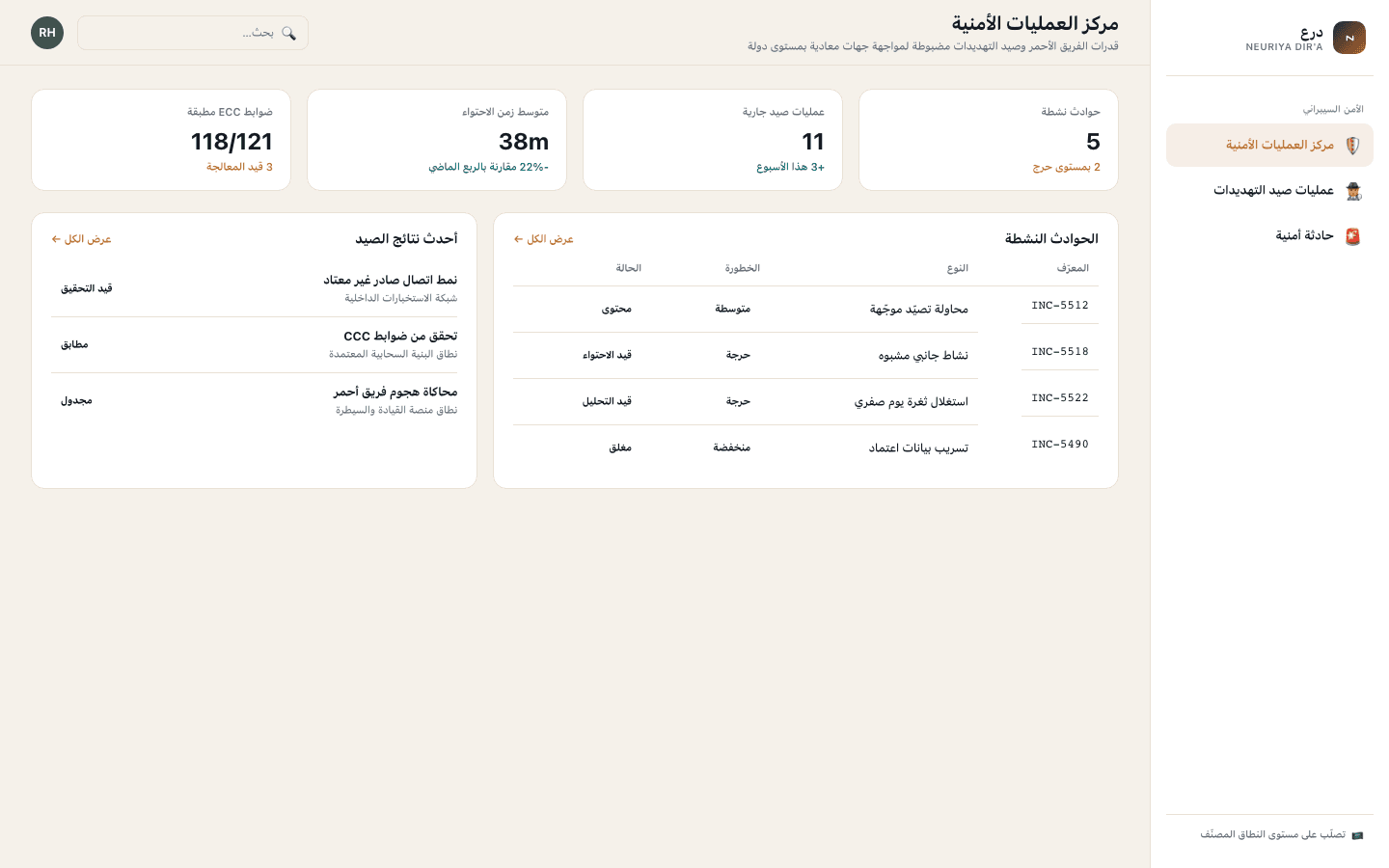1389x868 pixels.
Task: Open the RH user avatar
Action: (47, 33)
